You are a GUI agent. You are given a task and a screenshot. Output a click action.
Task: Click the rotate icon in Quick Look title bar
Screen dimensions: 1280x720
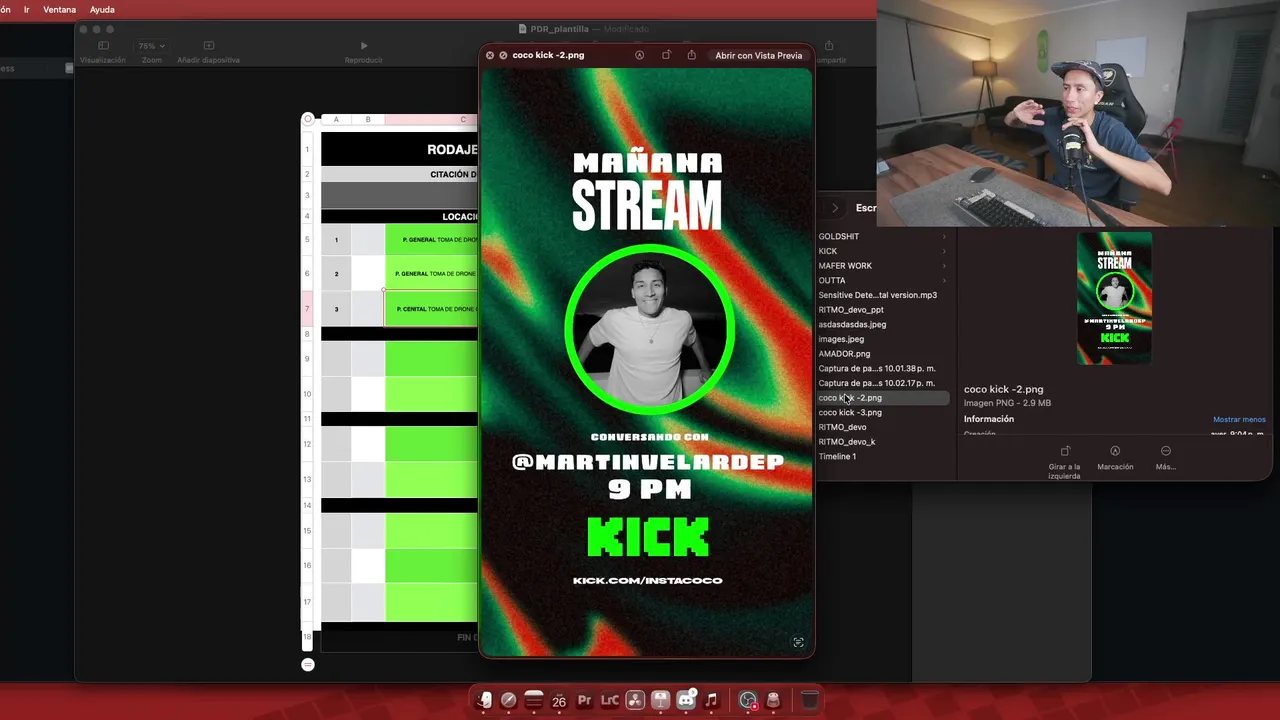(666, 55)
